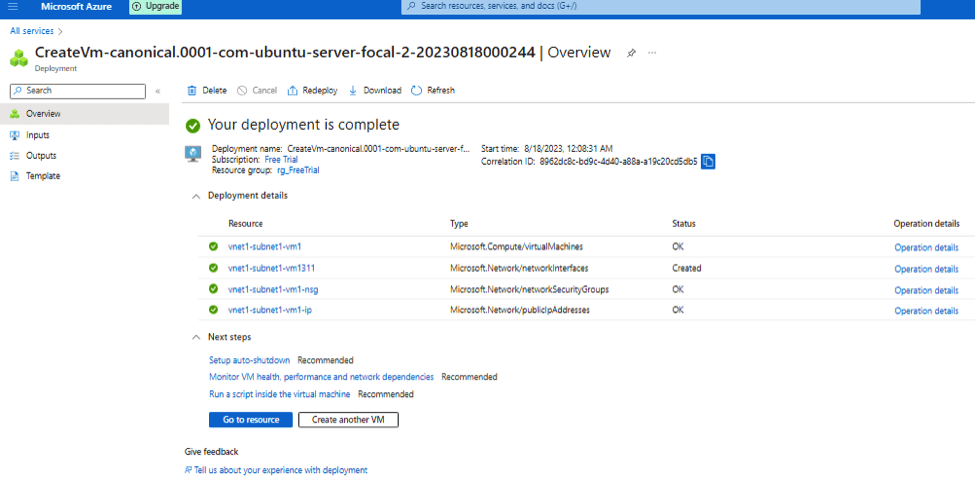Image resolution: width=975 pixels, height=484 pixels.
Task: Collapse the Next steps section
Action: pyautogui.click(x=195, y=338)
